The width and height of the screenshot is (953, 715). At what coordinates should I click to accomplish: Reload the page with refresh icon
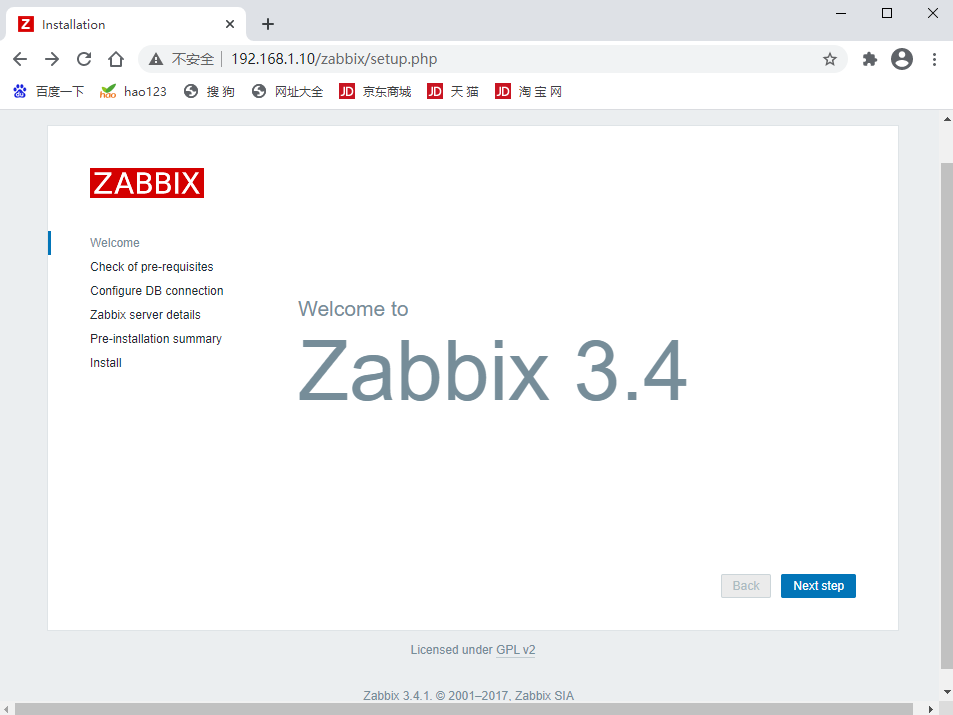tap(84, 59)
